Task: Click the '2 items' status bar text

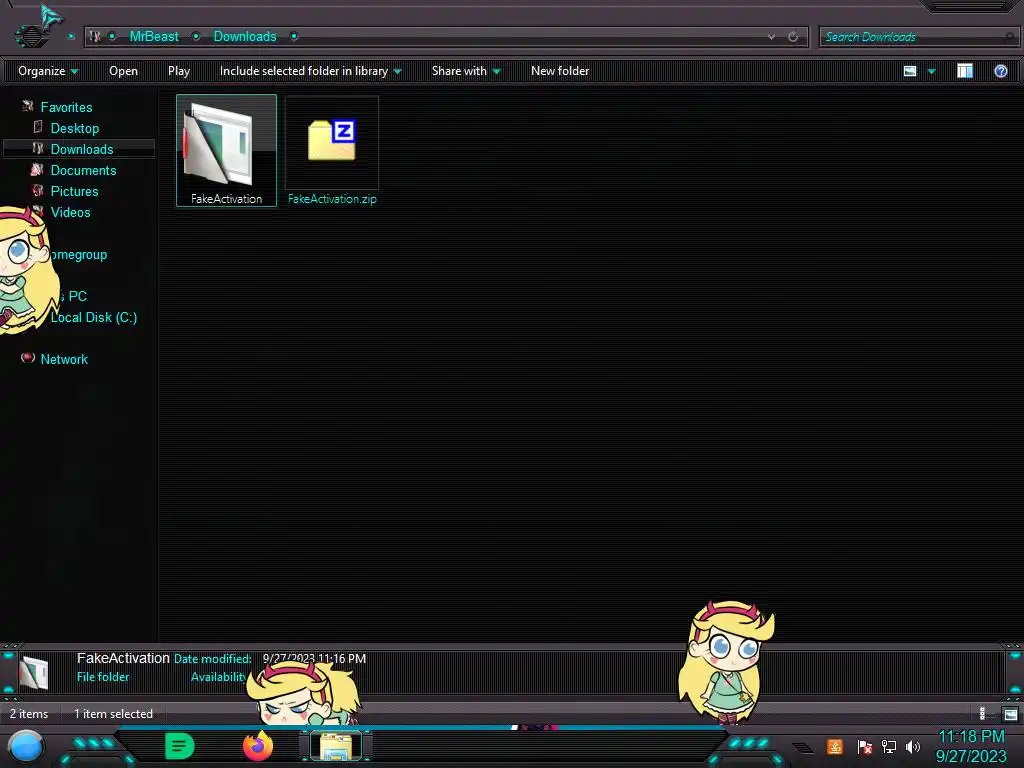Action: click(x=29, y=714)
